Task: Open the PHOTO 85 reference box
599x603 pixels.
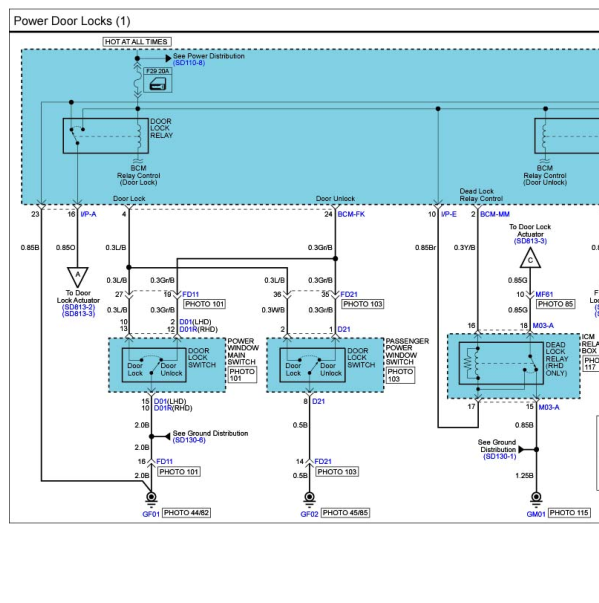Action: tap(556, 304)
